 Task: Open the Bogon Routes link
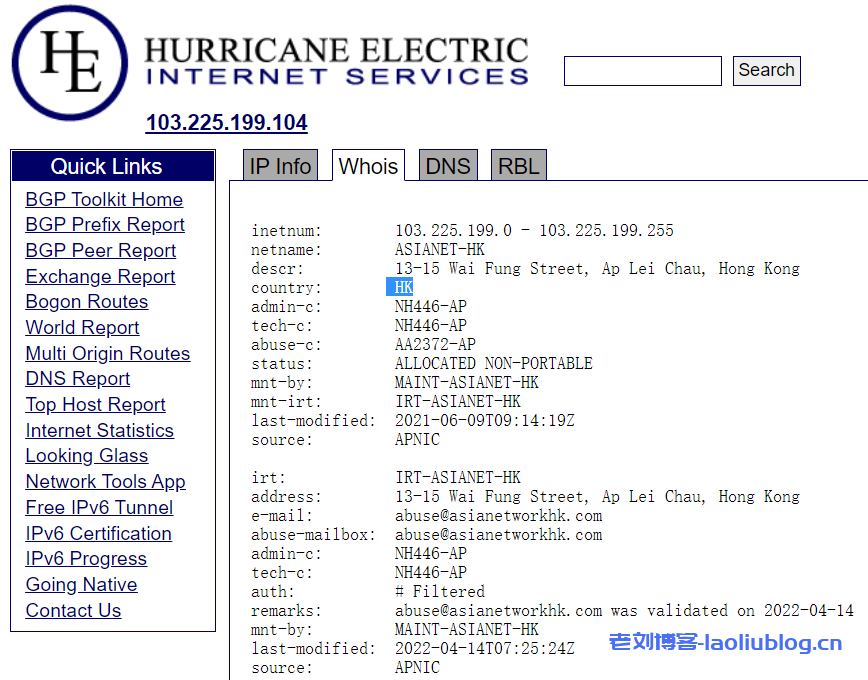(x=86, y=302)
